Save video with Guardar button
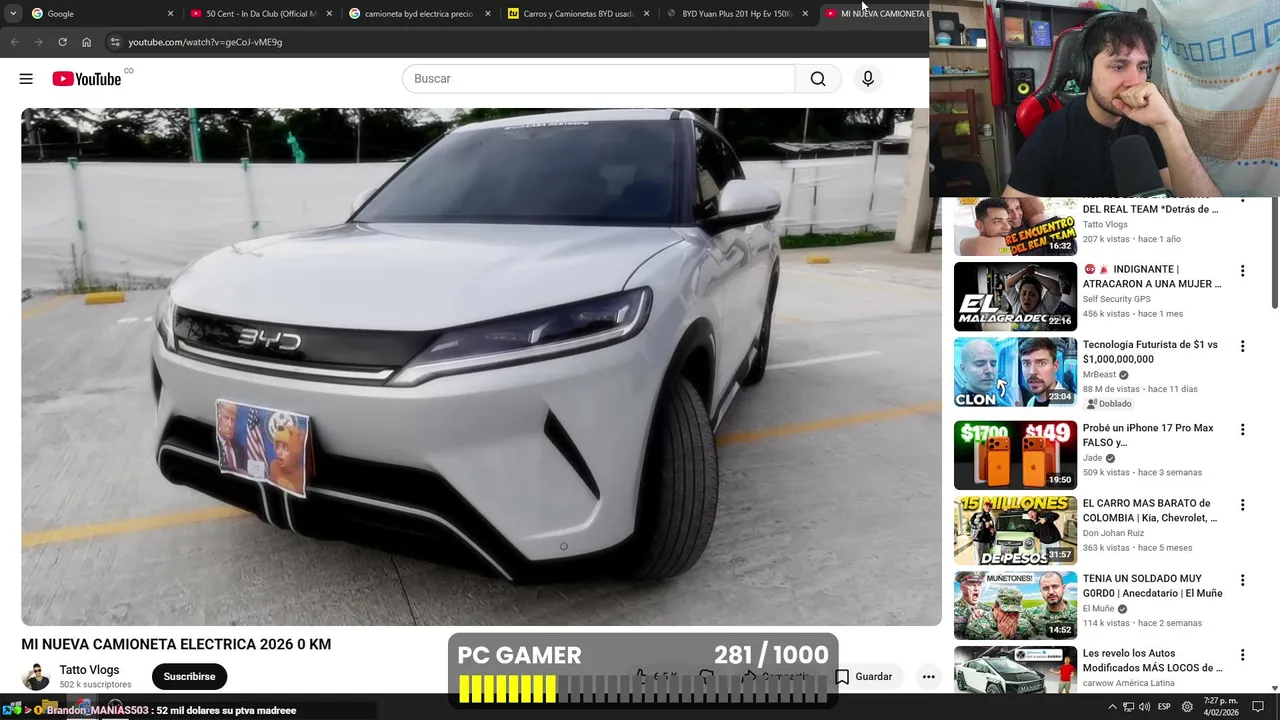Image resolution: width=1280 pixels, height=720 pixels. pos(864,677)
